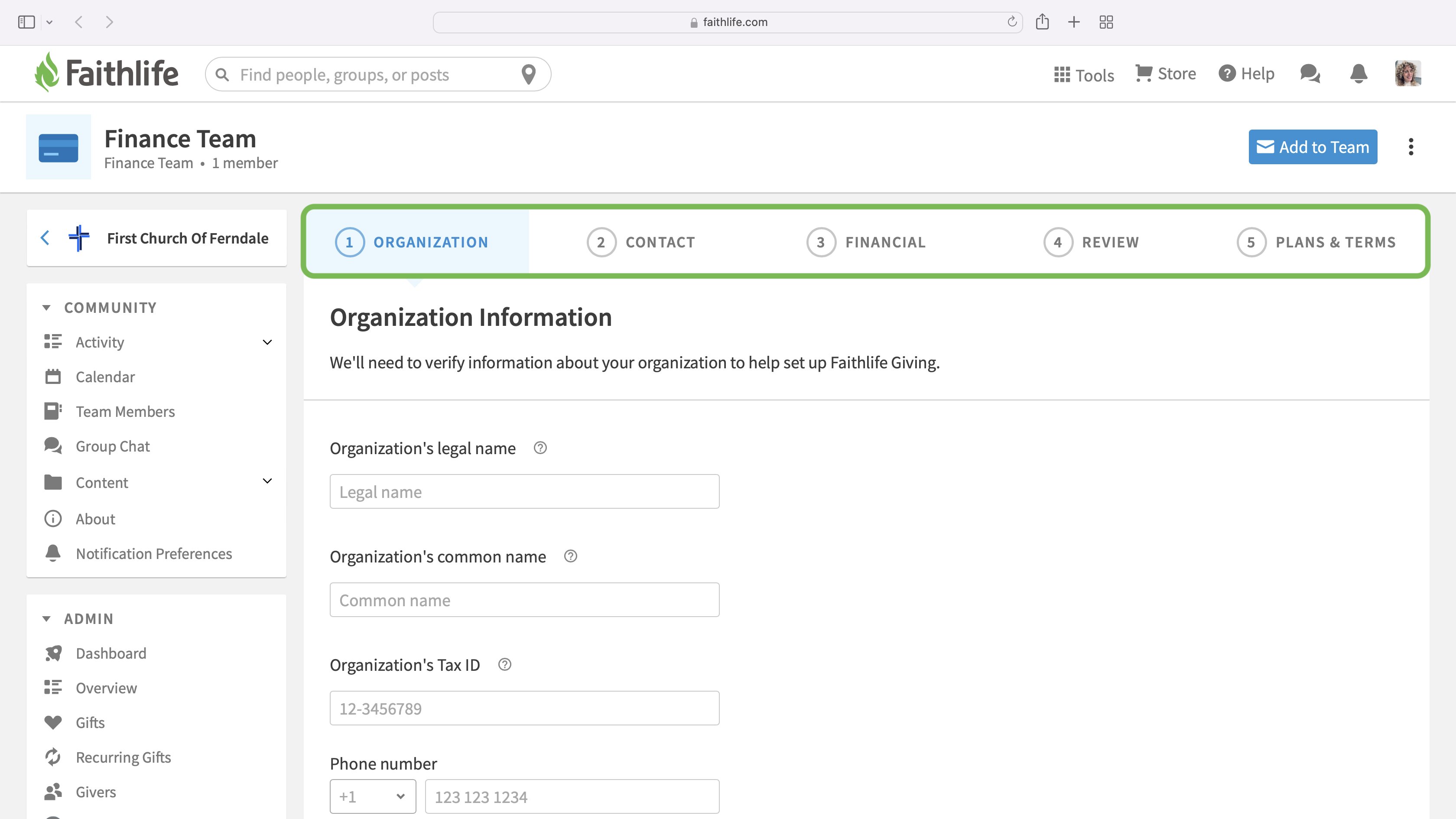Viewport: 1456px width, 819px height.
Task: Open the three-dot more options menu
Action: [1411, 147]
